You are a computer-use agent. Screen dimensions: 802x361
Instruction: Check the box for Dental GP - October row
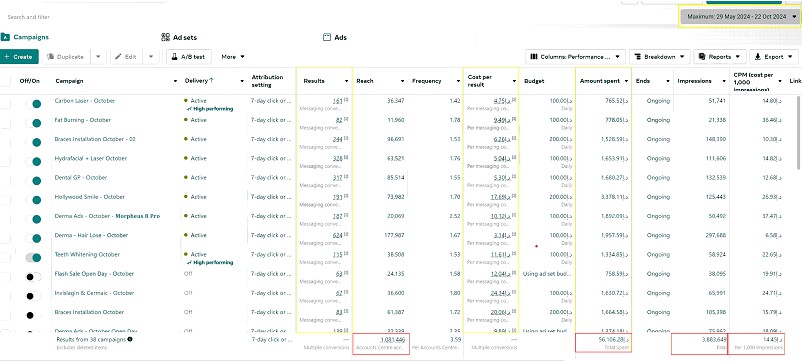[5, 181]
